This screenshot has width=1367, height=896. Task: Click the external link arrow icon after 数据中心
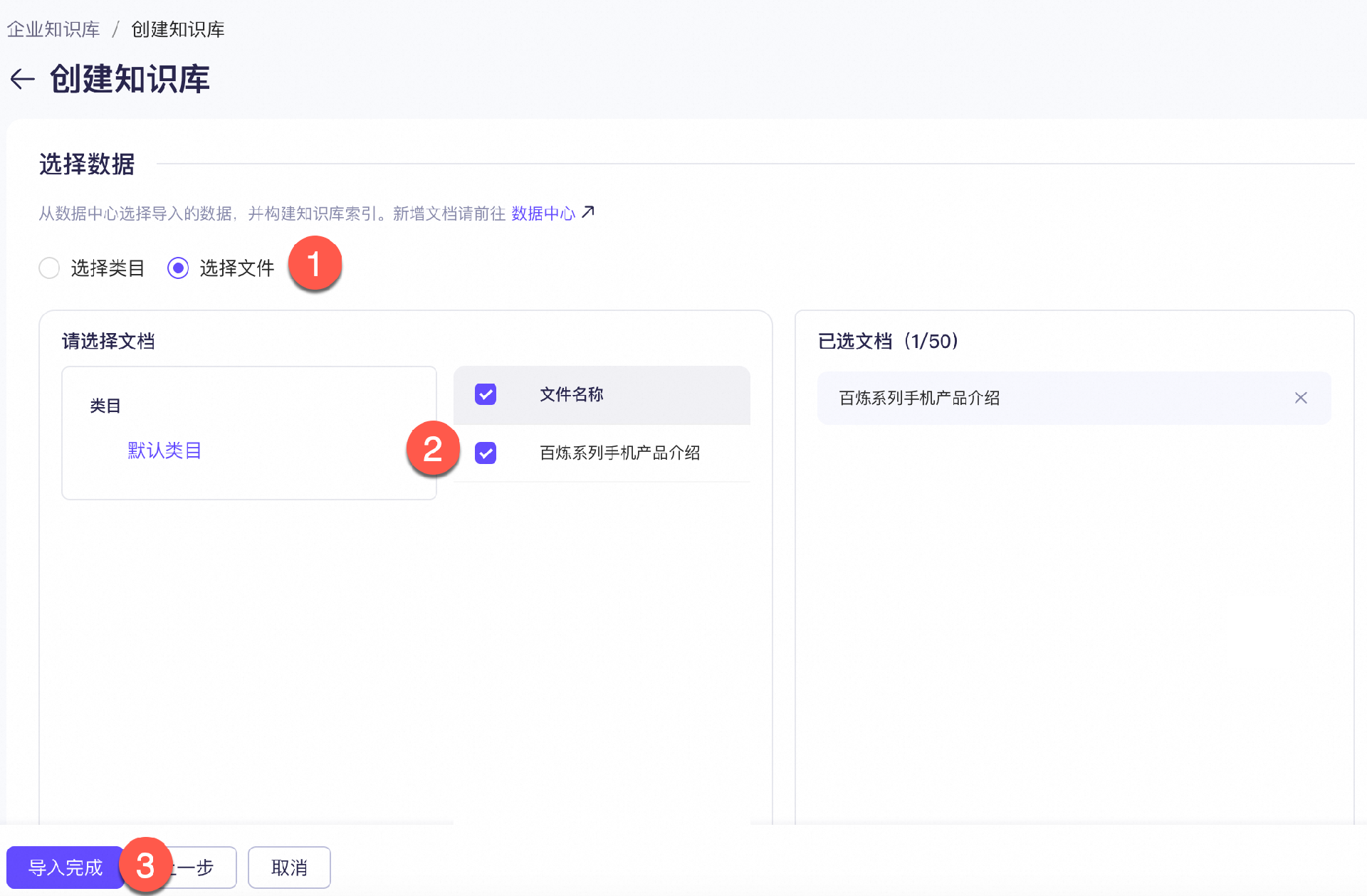(x=588, y=212)
